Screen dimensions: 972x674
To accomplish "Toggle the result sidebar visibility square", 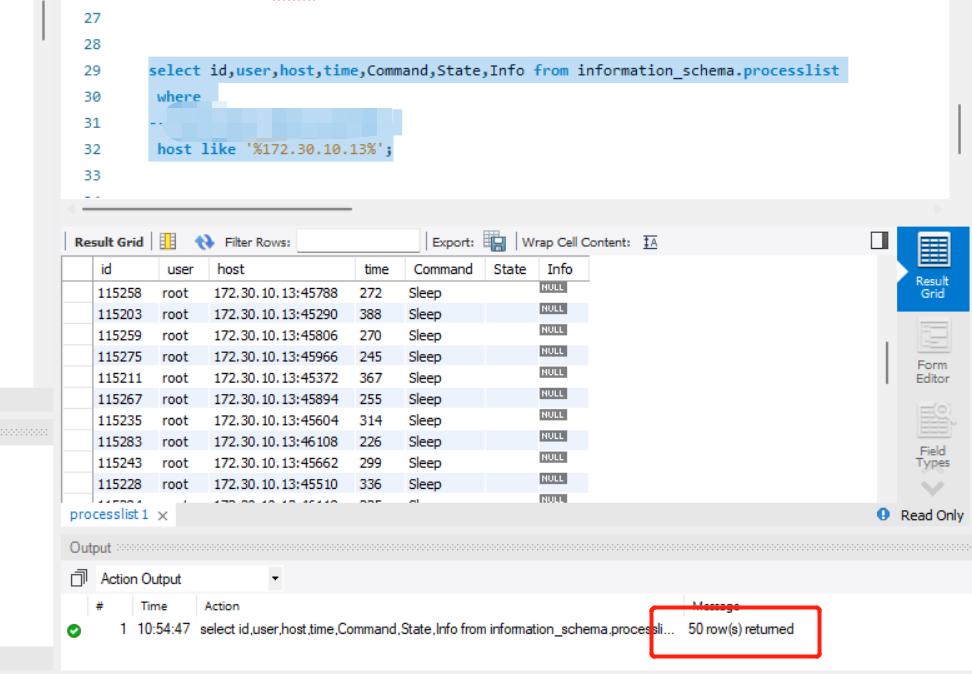I will tap(877, 239).
